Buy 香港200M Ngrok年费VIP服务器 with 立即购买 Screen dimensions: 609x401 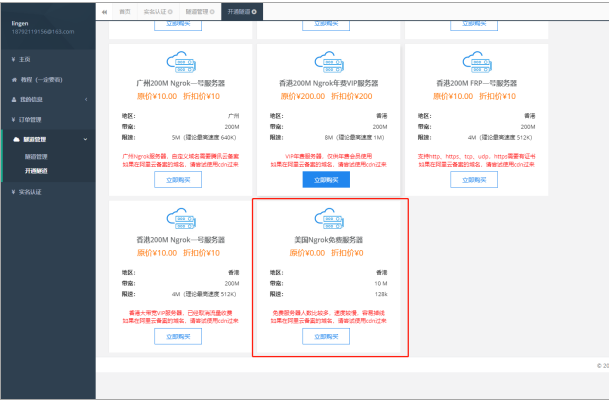click(x=326, y=180)
